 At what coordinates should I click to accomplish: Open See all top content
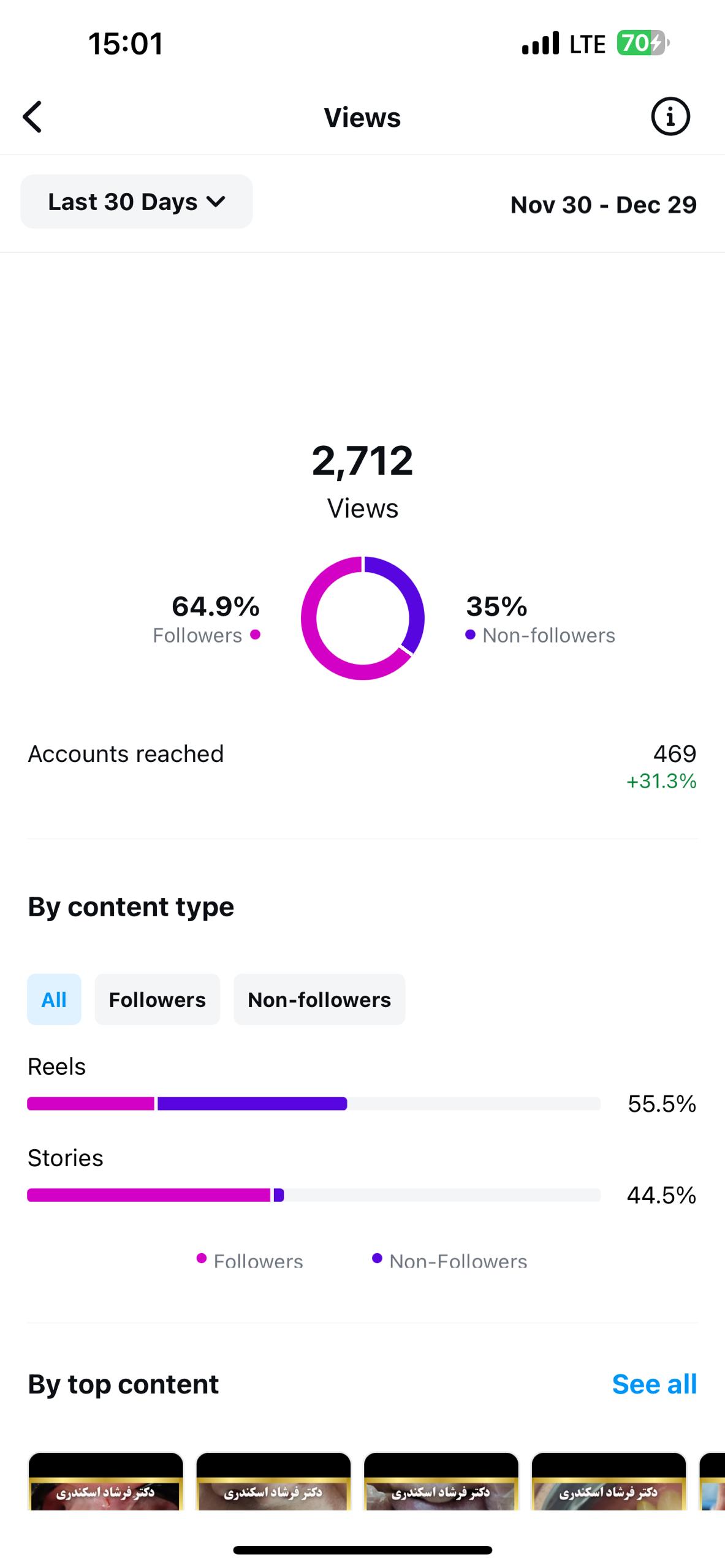click(x=655, y=1384)
